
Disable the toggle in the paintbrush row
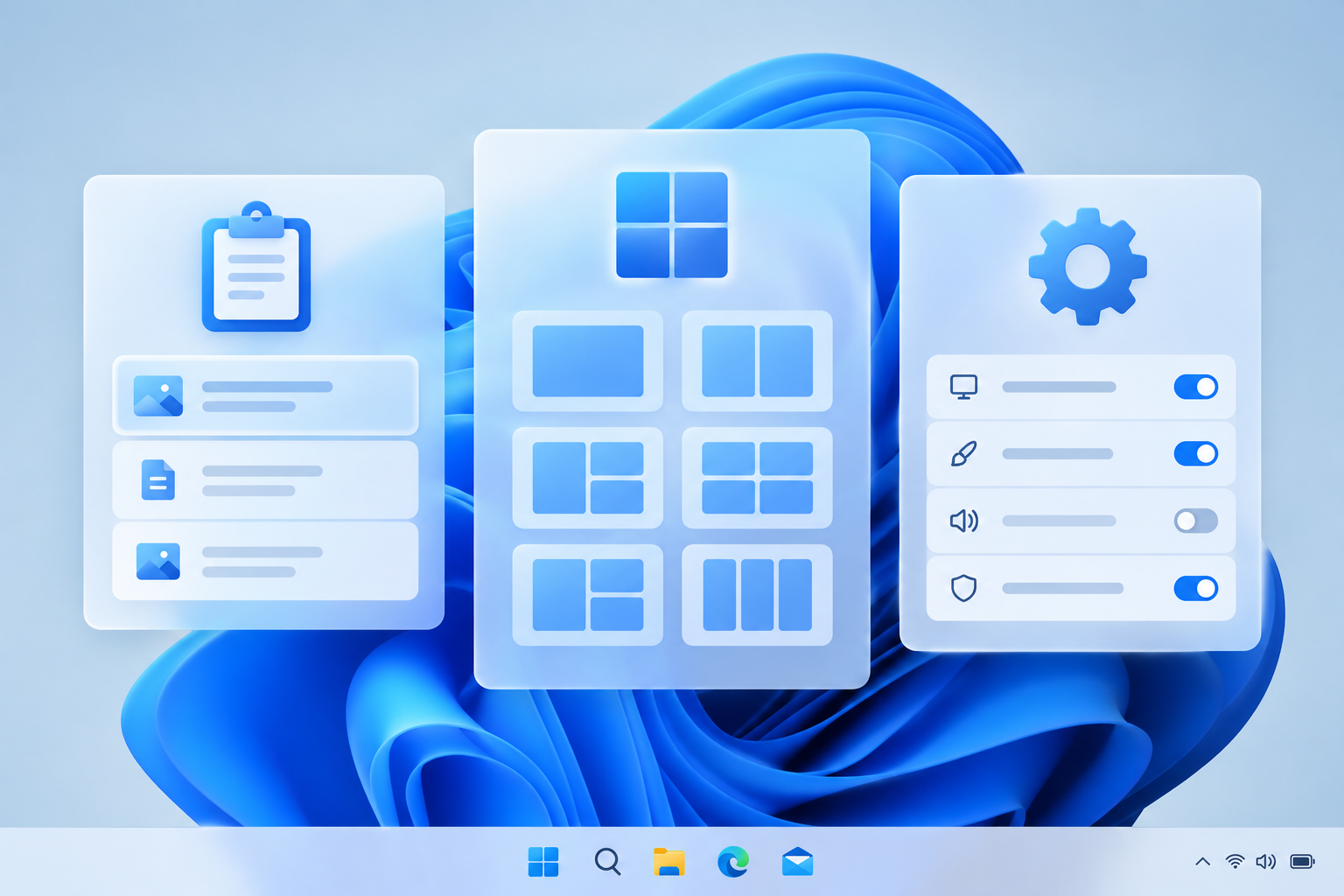tap(1196, 453)
